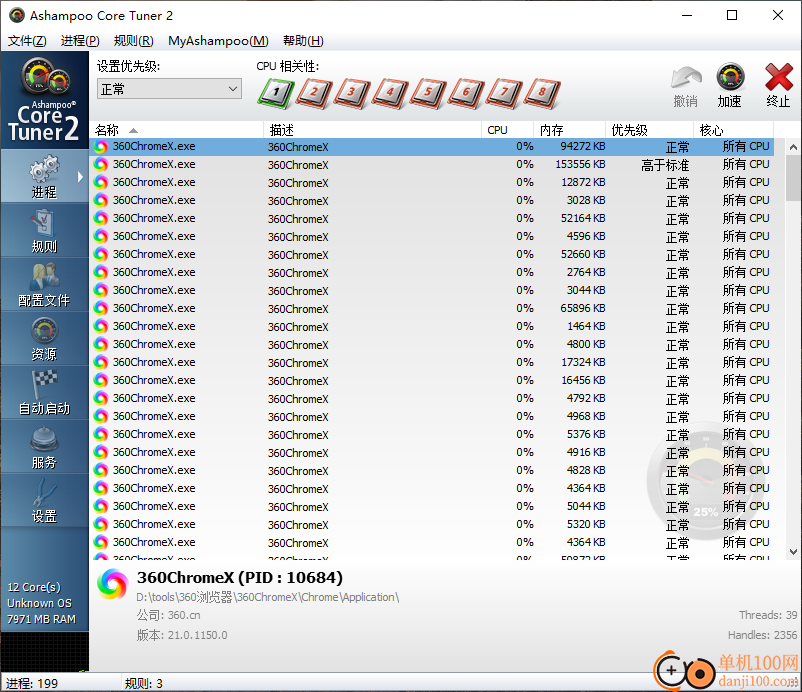
Task: Toggle CPU core 3 affinity chip
Action: point(352,93)
